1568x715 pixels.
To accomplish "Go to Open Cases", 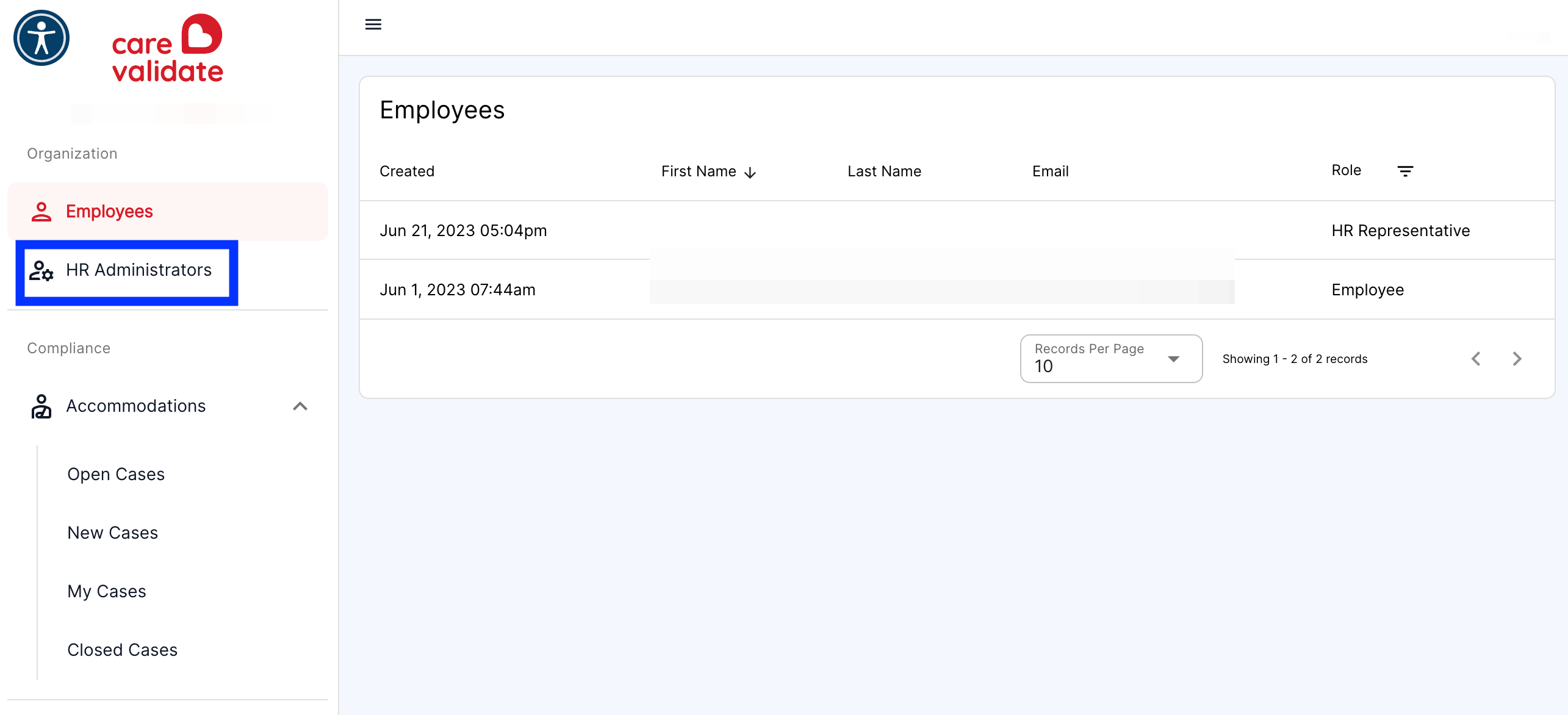I will (x=116, y=475).
